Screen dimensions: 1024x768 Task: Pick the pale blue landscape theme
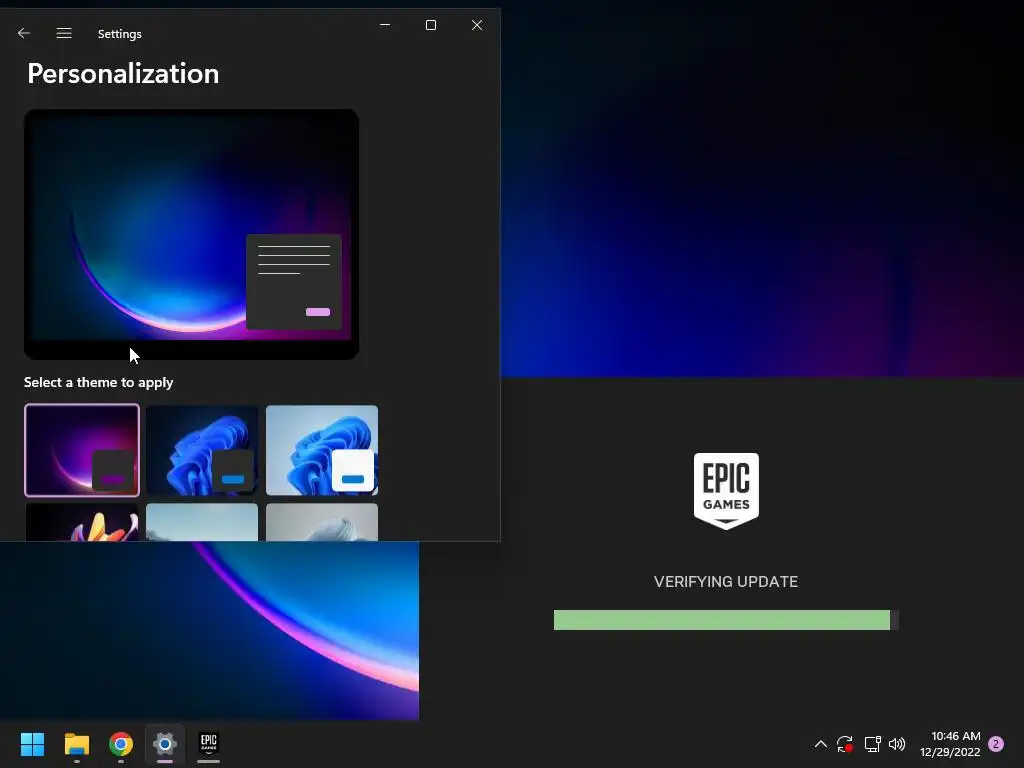[202, 522]
